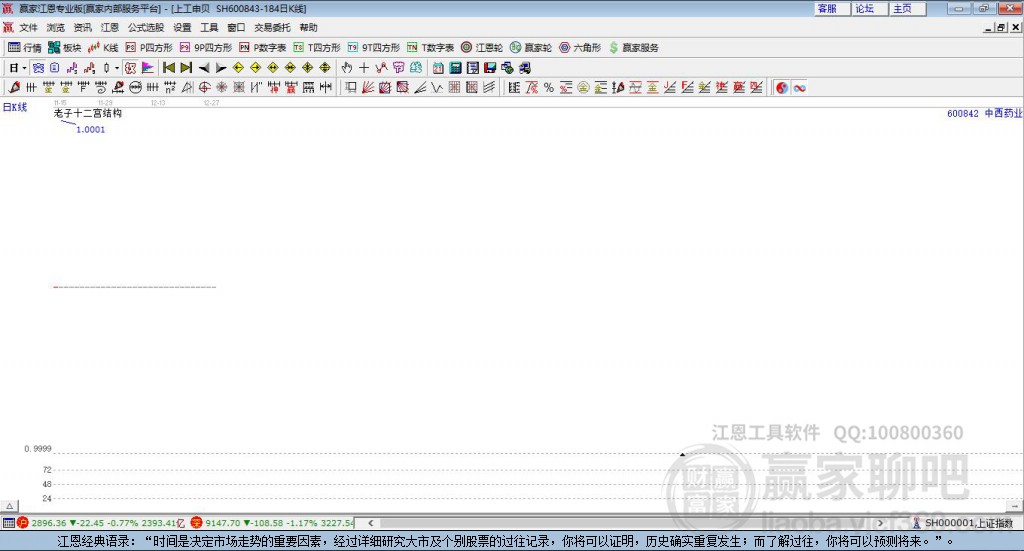
Task: Open the P四方形 square tool
Action: [149, 48]
